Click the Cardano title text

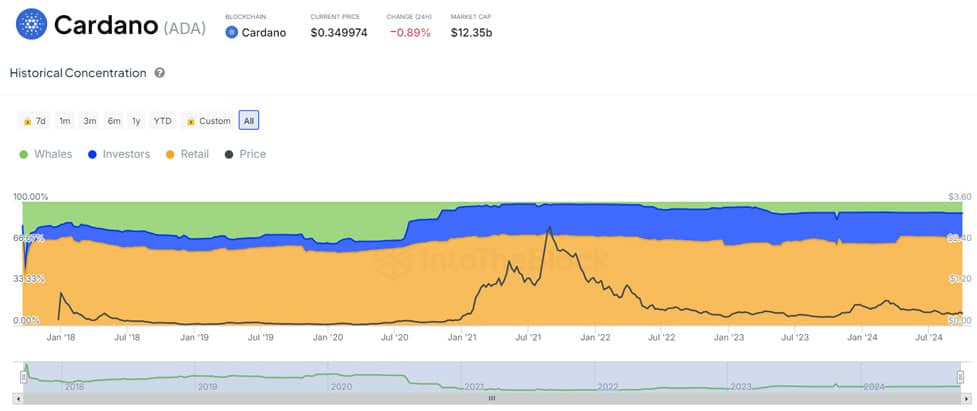pyautogui.click(x=106, y=25)
